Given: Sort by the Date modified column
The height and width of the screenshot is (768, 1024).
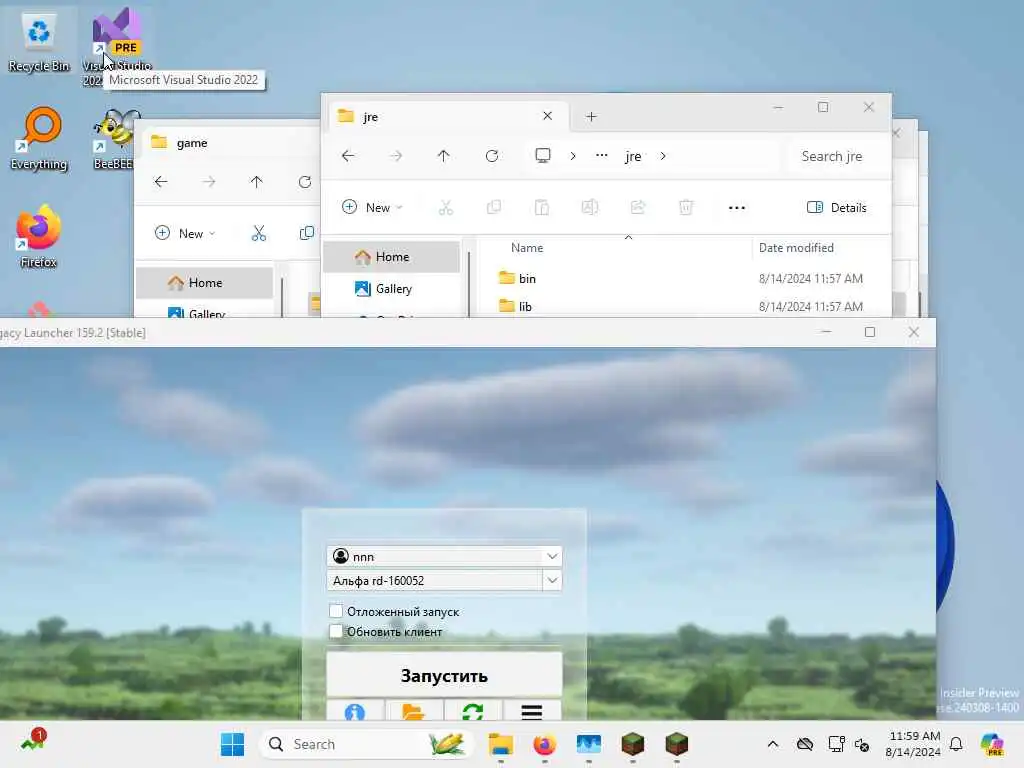Looking at the screenshot, I should [796, 248].
